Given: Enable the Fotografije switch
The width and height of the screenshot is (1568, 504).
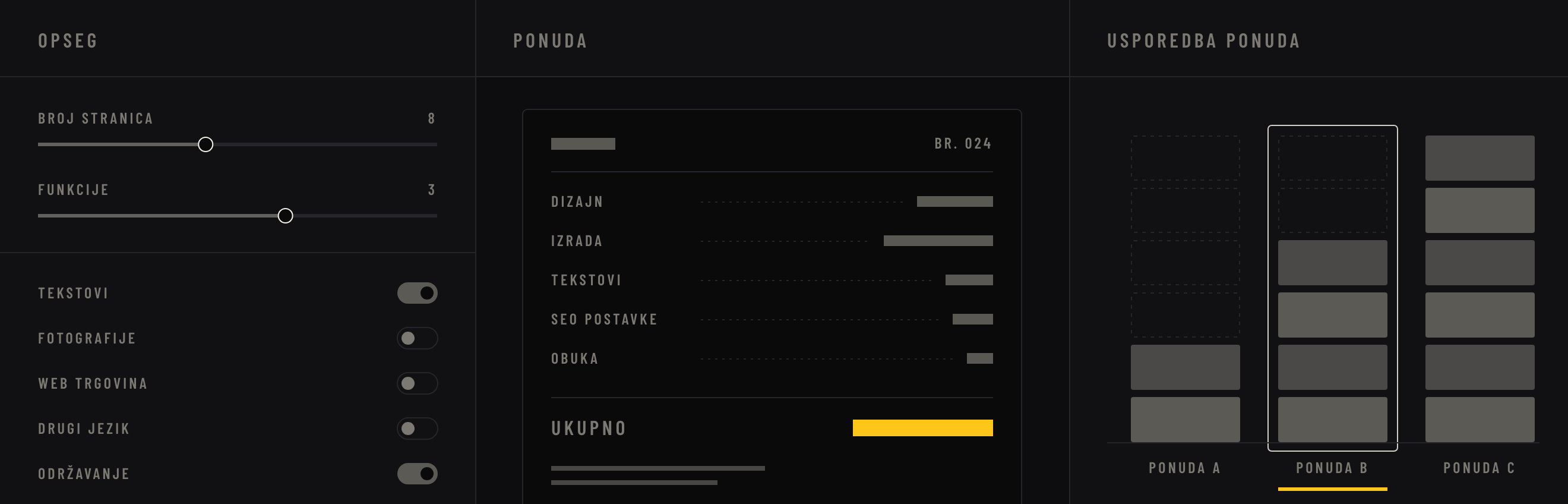Looking at the screenshot, I should click(417, 338).
